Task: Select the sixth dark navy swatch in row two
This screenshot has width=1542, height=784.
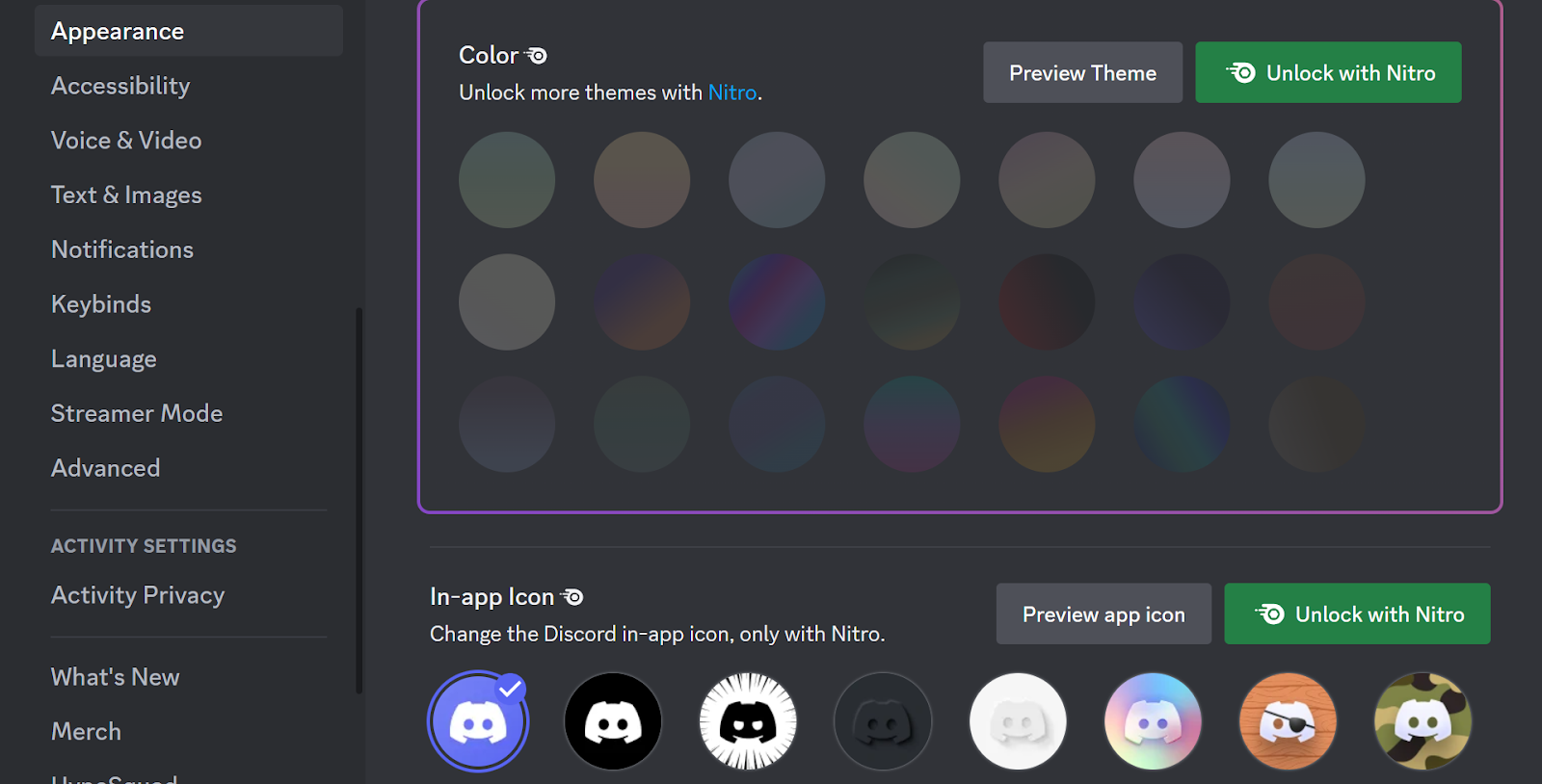Action: 1182,301
